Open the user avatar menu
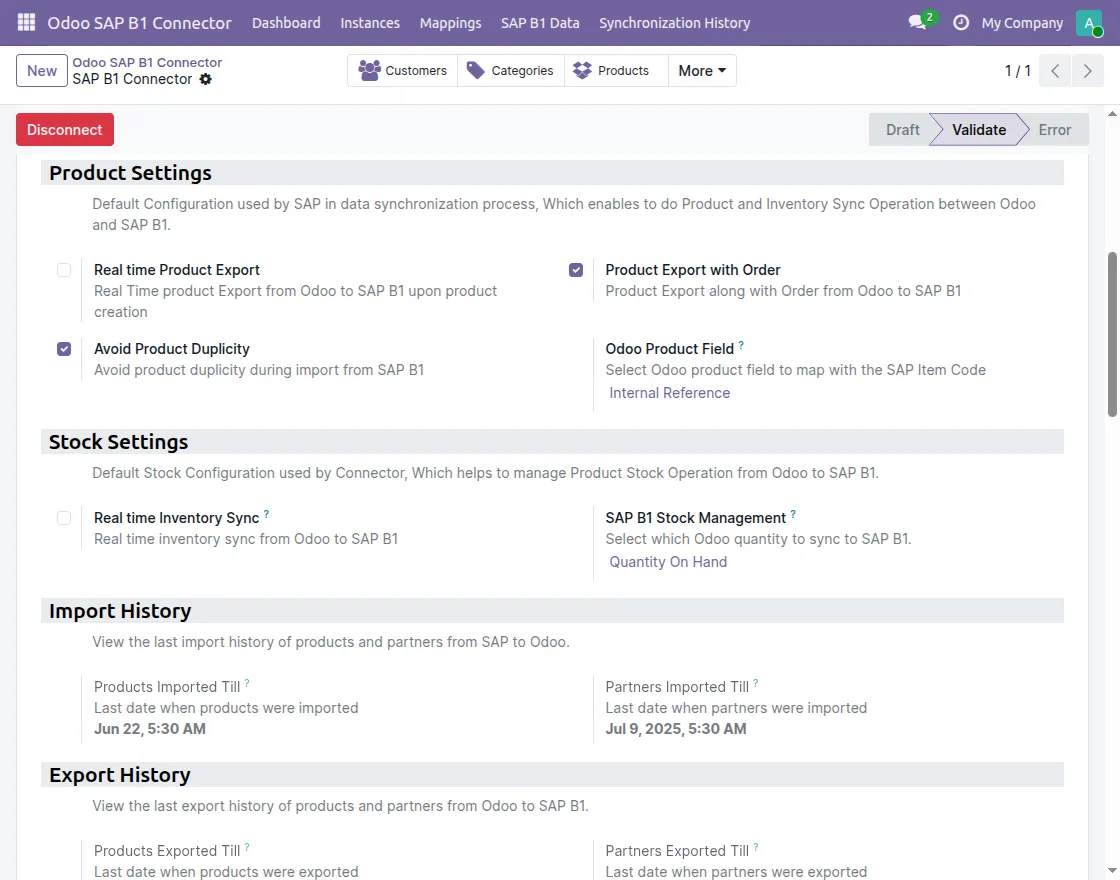 [1089, 23]
